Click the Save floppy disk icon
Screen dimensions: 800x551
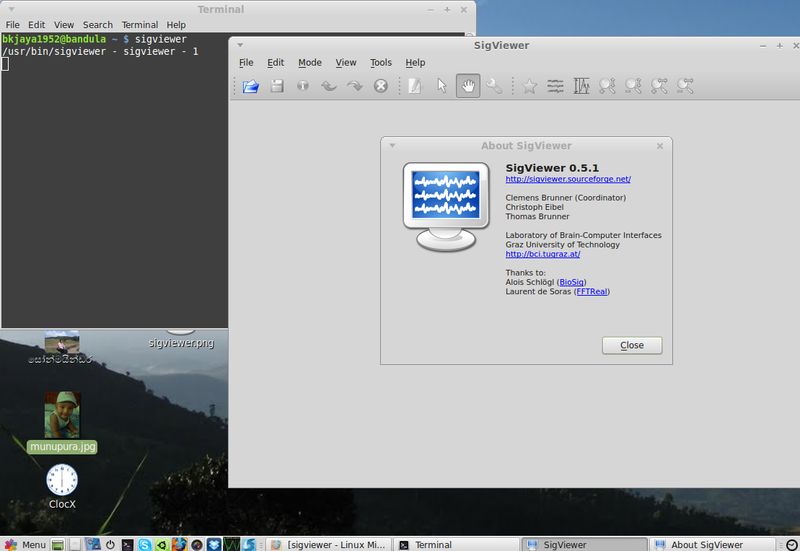click(277, 86)
